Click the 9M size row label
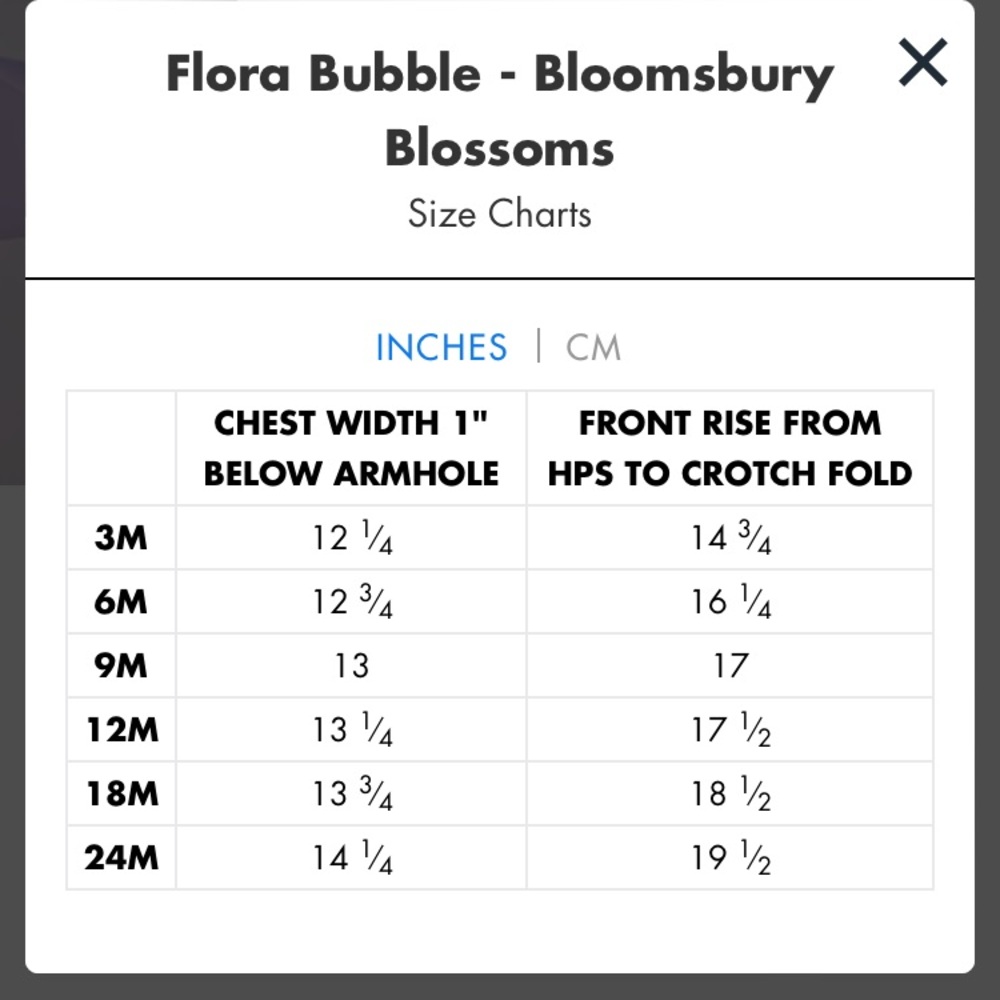Image resolution: width=1000 pixels, height=1000 pixels. click(x=121, y=666)
